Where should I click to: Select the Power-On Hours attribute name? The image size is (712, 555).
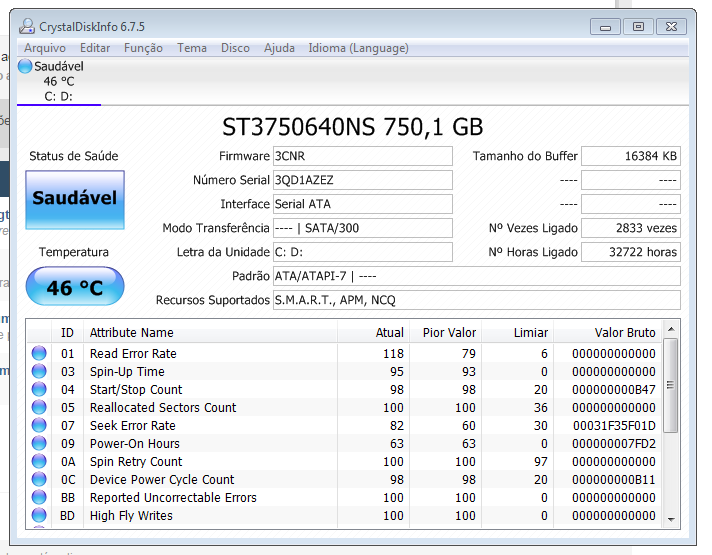(x=135, y=443)
